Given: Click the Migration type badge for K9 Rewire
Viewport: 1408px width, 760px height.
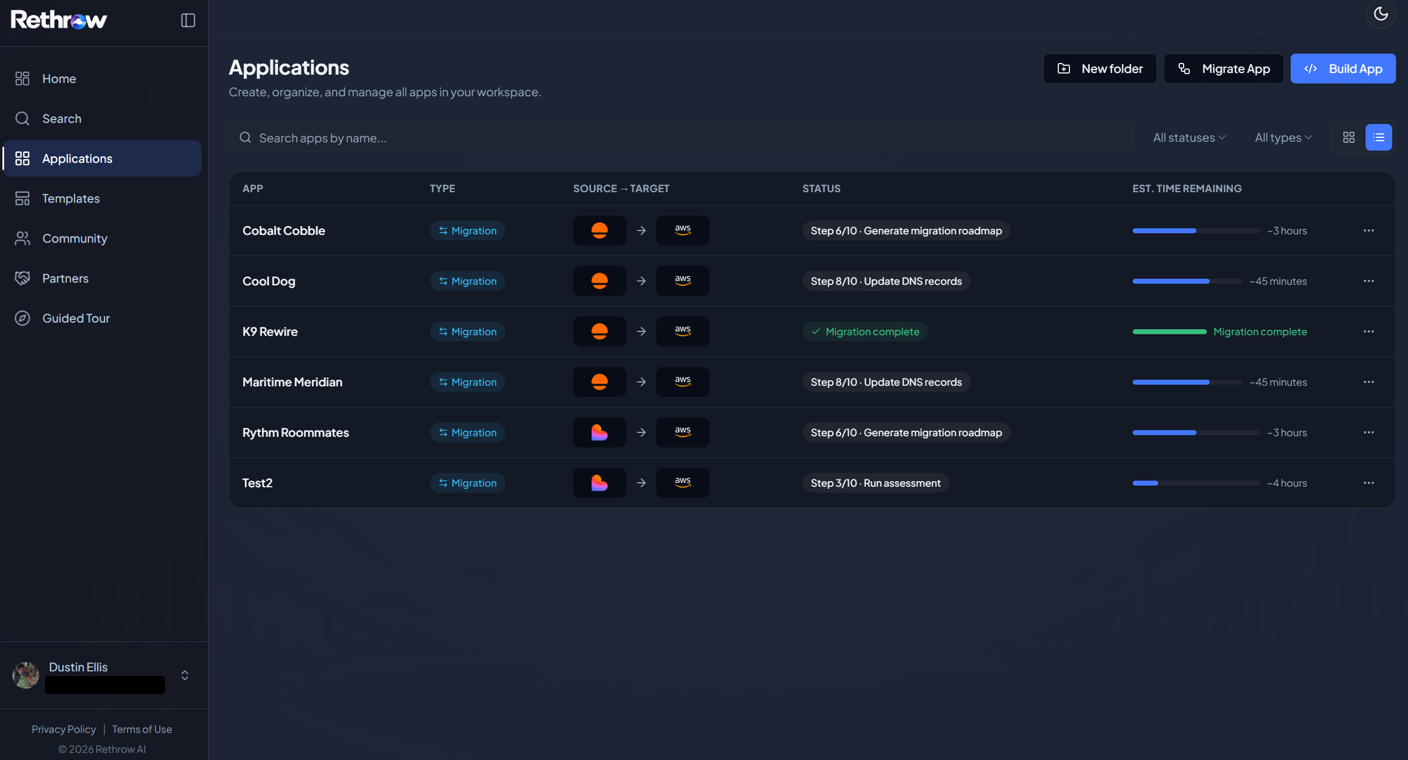Looking at the screenshot, I should 467,331.
